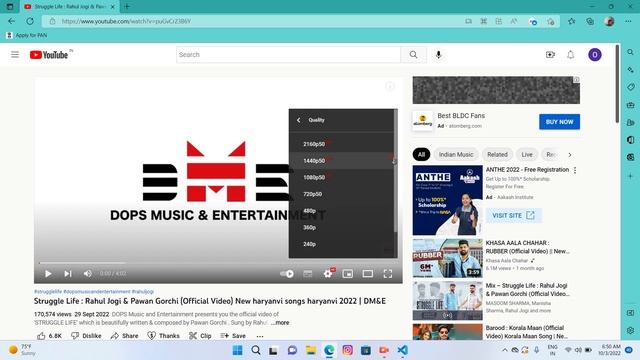Go back from the Quality menu
The width and height of the screenshot is (640, 360).
point(299,120)
